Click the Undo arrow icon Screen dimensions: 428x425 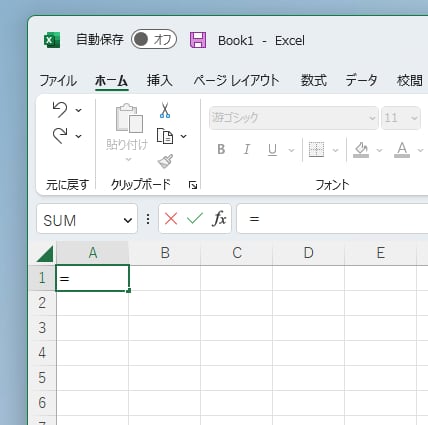pyautogui.click(x=60, y=109)
